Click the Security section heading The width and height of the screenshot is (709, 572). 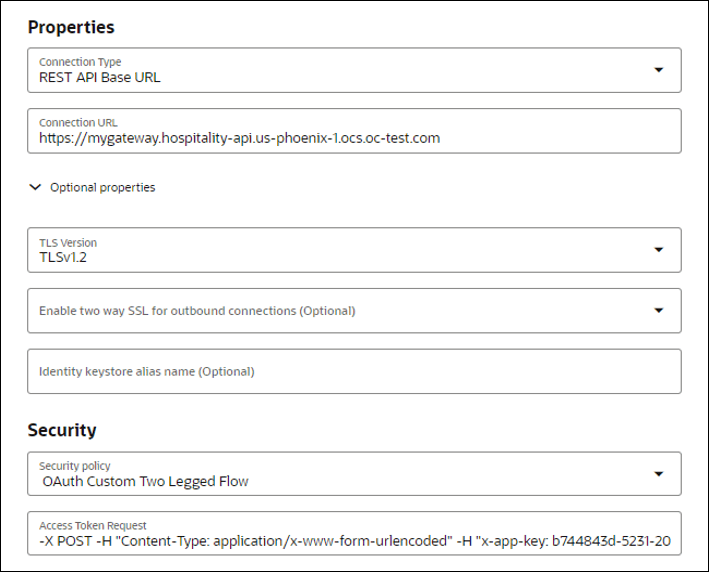[62, 430]
